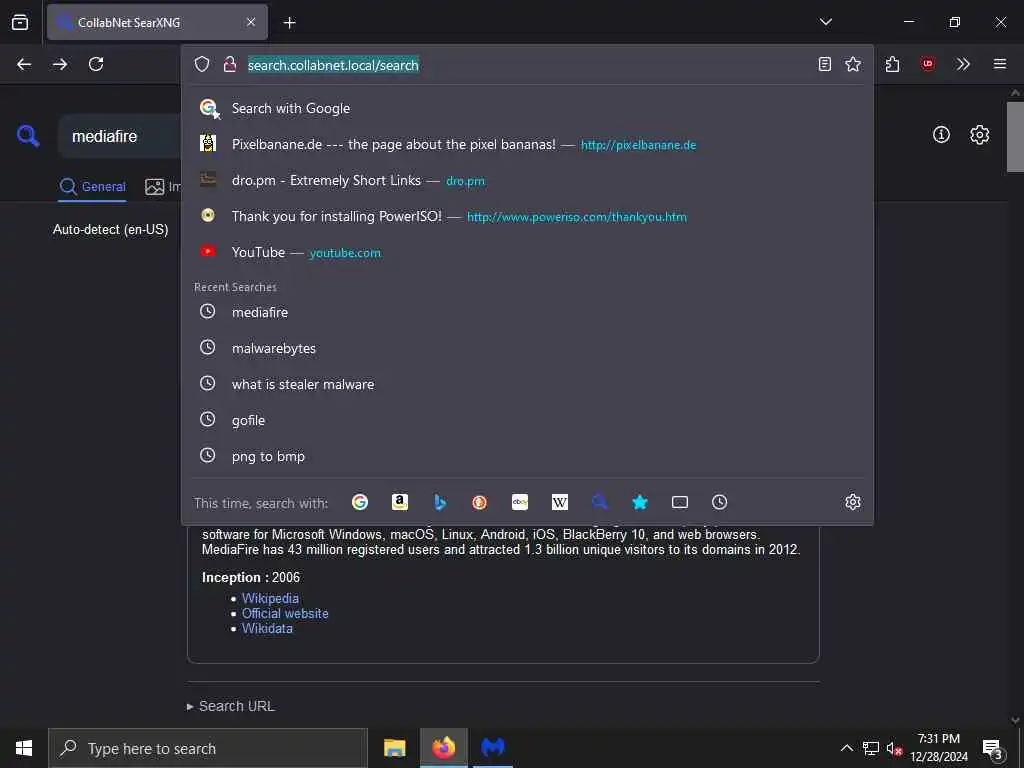Search this time with Amazon icon
This screenshot has width=1024, height=768.
(400, 502)
